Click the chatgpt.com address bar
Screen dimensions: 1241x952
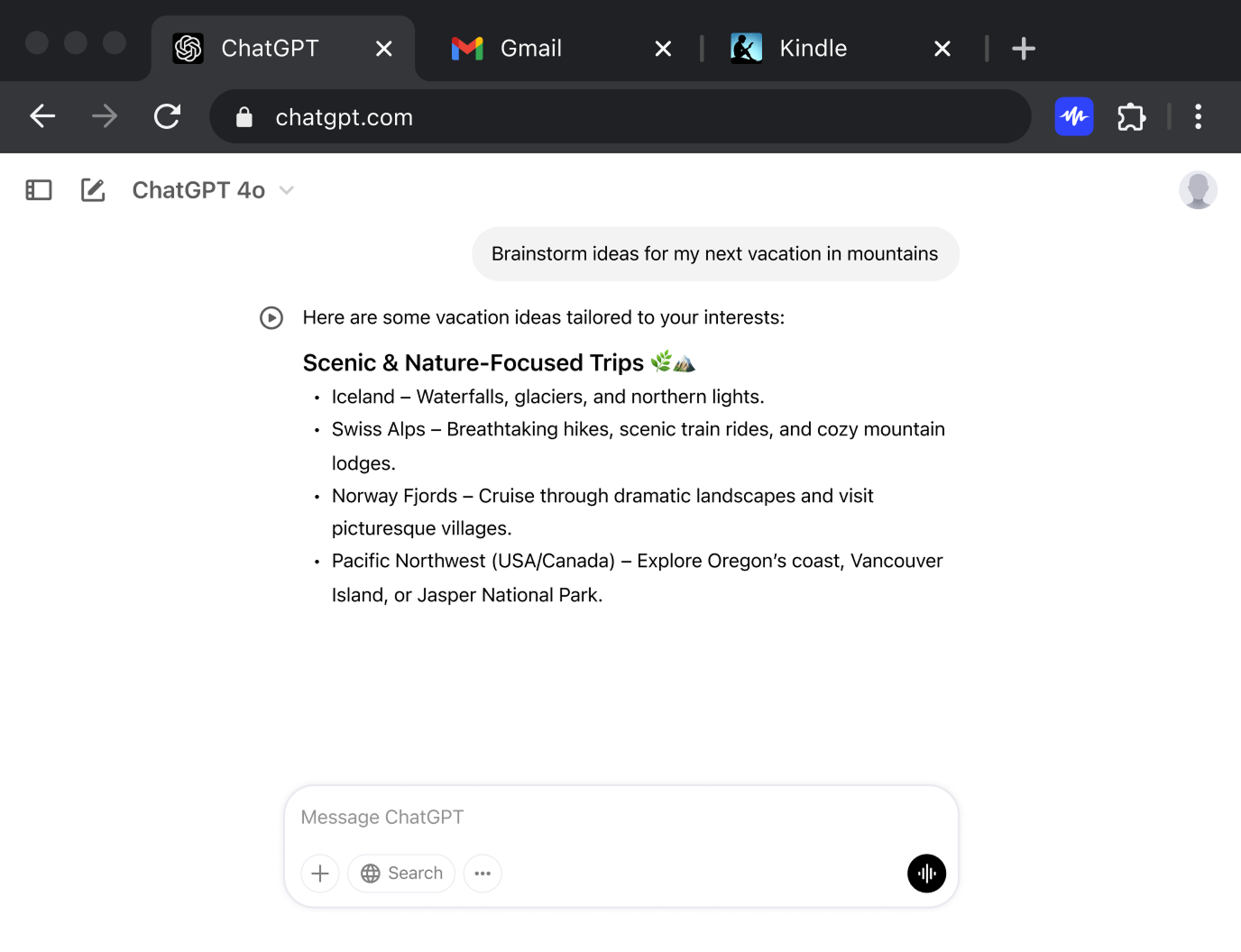[631, 117]
